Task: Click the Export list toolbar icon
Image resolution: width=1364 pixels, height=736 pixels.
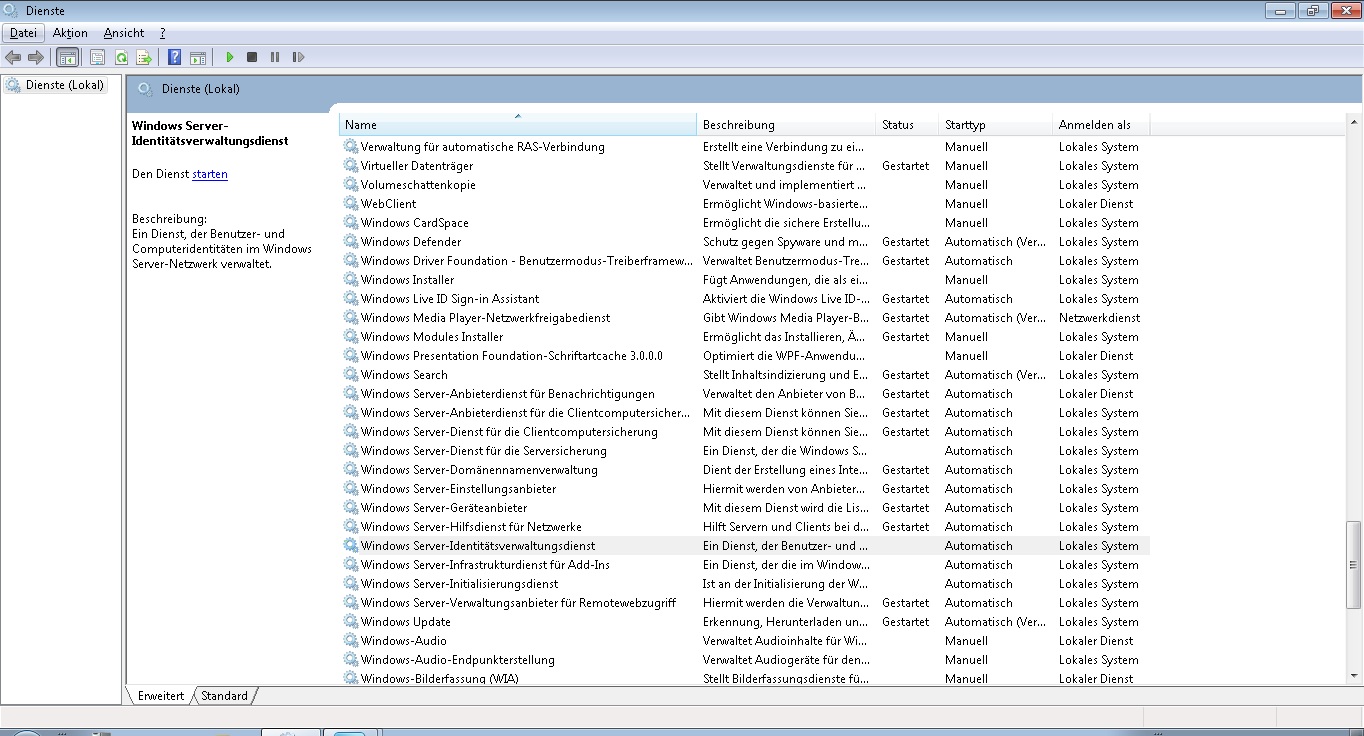Action: tap(144, 57)
